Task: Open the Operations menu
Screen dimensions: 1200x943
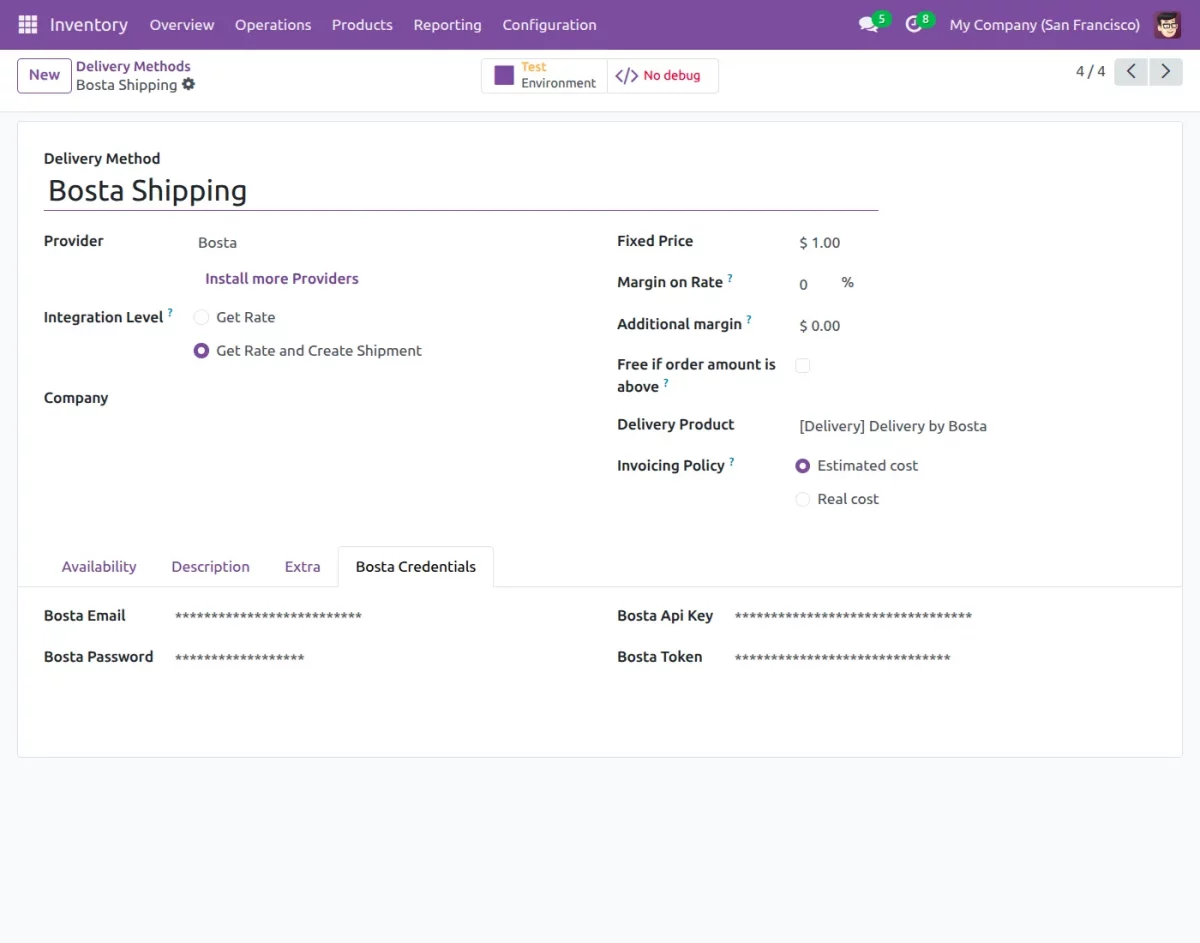Action: pyautogui.click(x=273, y=25)
